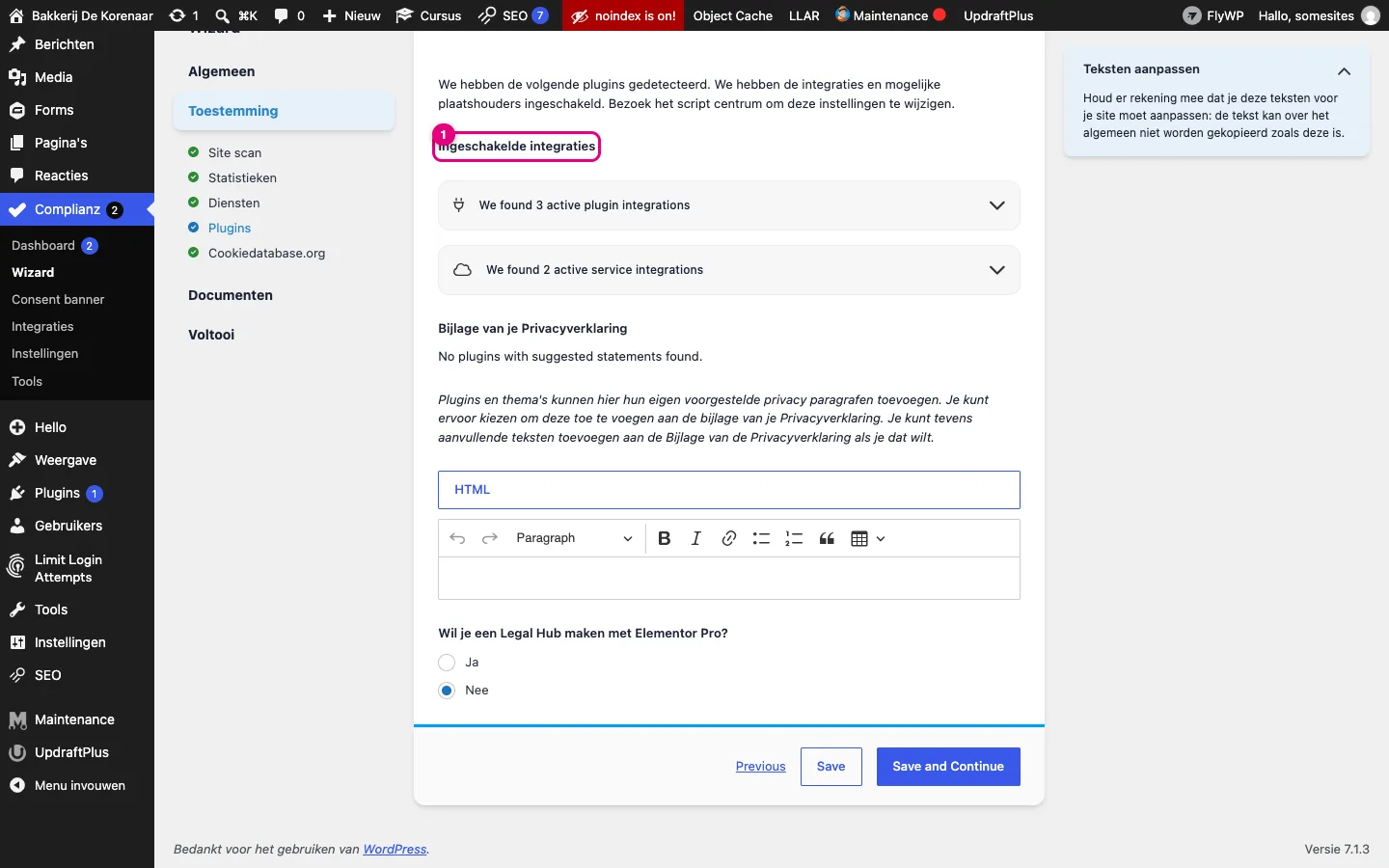The width and height of the screenshot is (1389, 868).
Task: Open the updates icon in the admin bar
Action: click(177, 15)
